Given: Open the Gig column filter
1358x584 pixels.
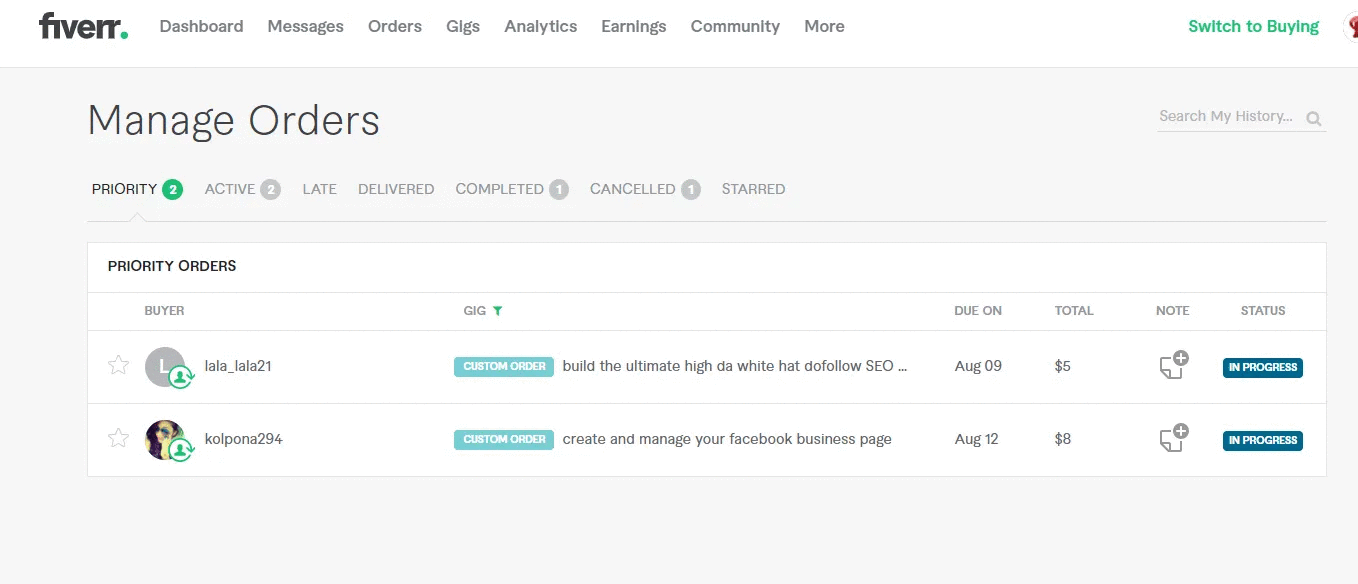Looking at the screenshot, I should pos(498,311).
